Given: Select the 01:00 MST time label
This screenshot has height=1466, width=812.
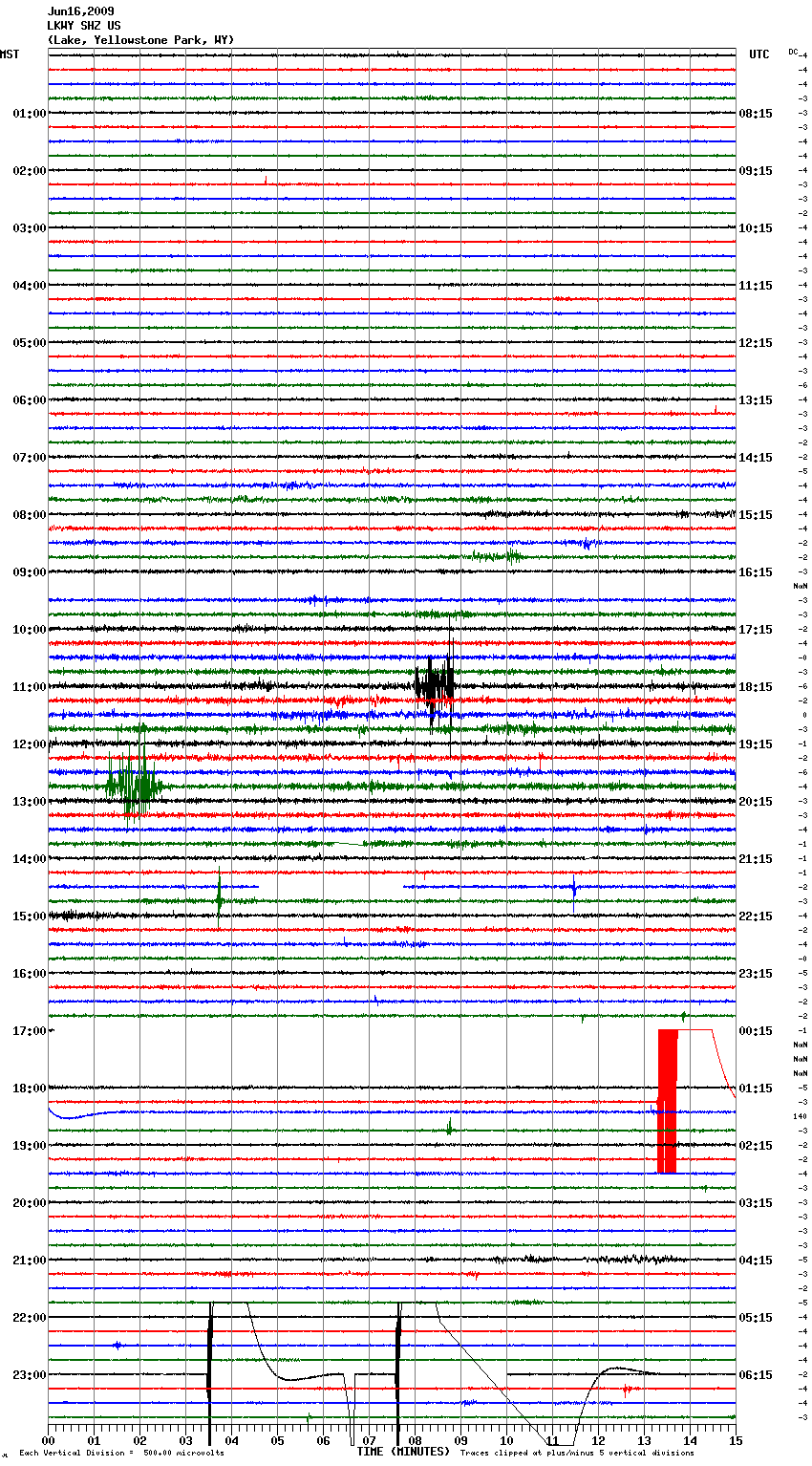Looking at the screenshot, I should point(29,114).
